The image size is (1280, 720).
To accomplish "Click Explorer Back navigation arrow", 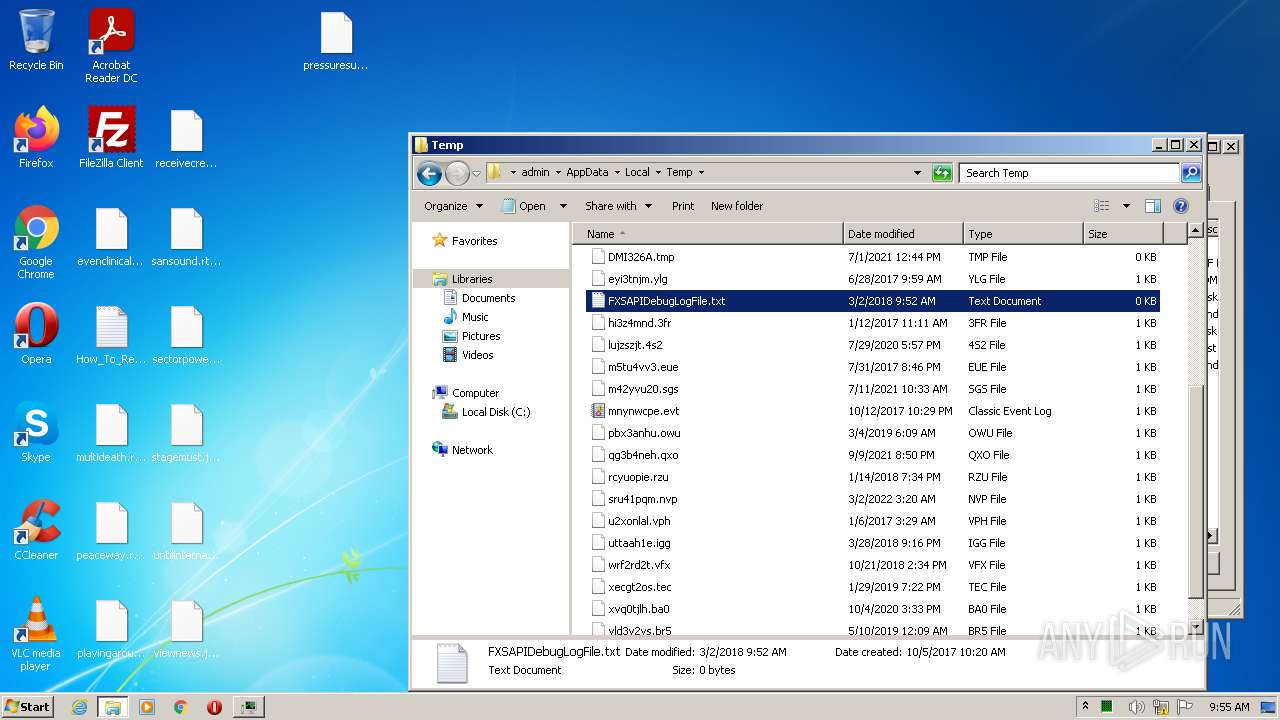I will (429, 173).
